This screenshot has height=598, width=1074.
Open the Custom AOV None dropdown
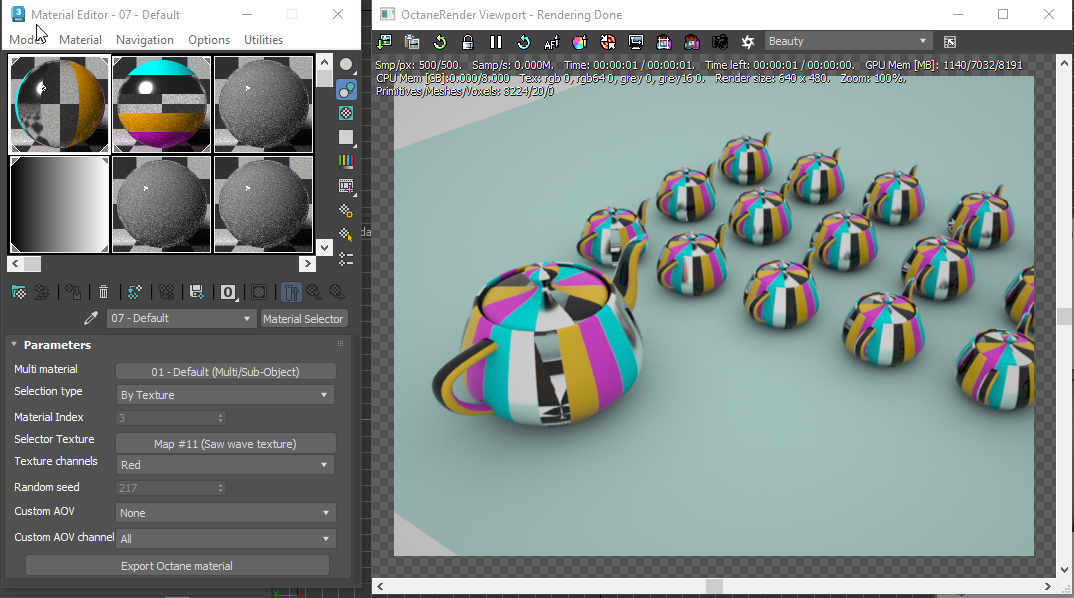(x=225, y=512)
